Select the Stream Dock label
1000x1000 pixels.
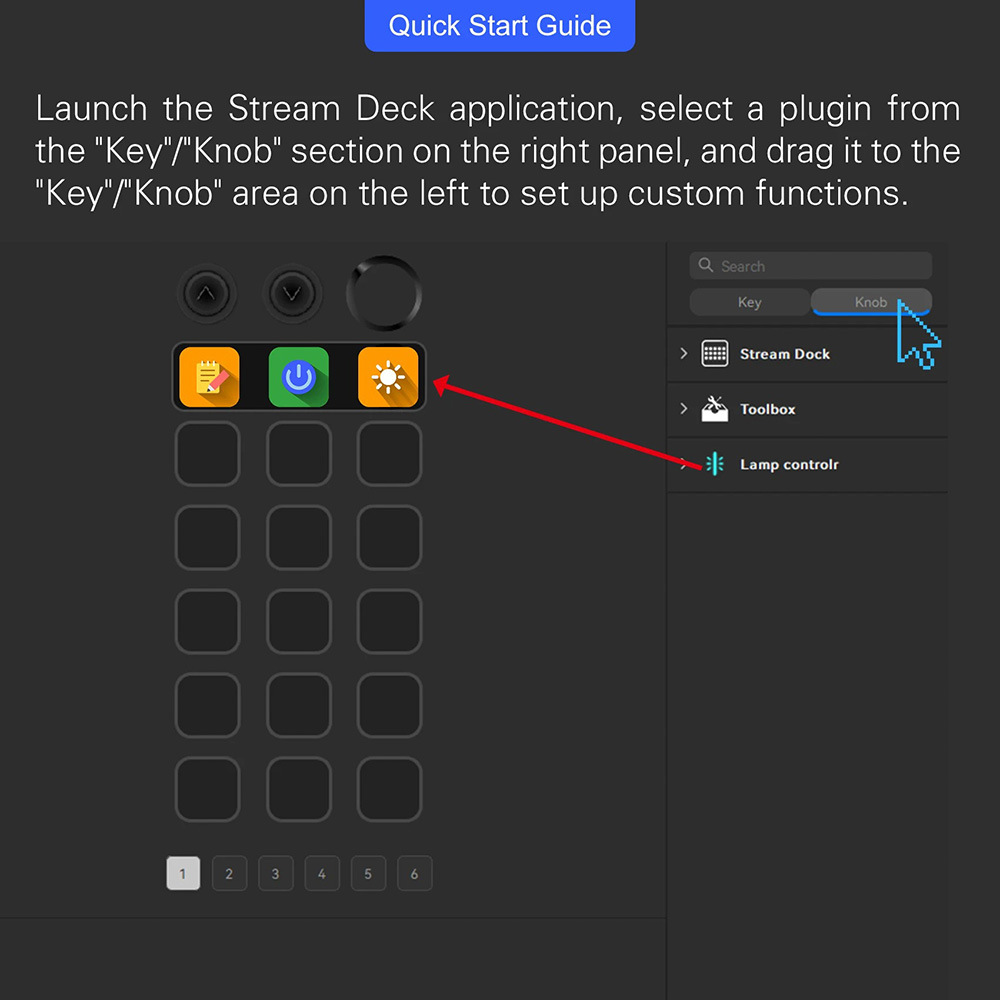point(784,354)
